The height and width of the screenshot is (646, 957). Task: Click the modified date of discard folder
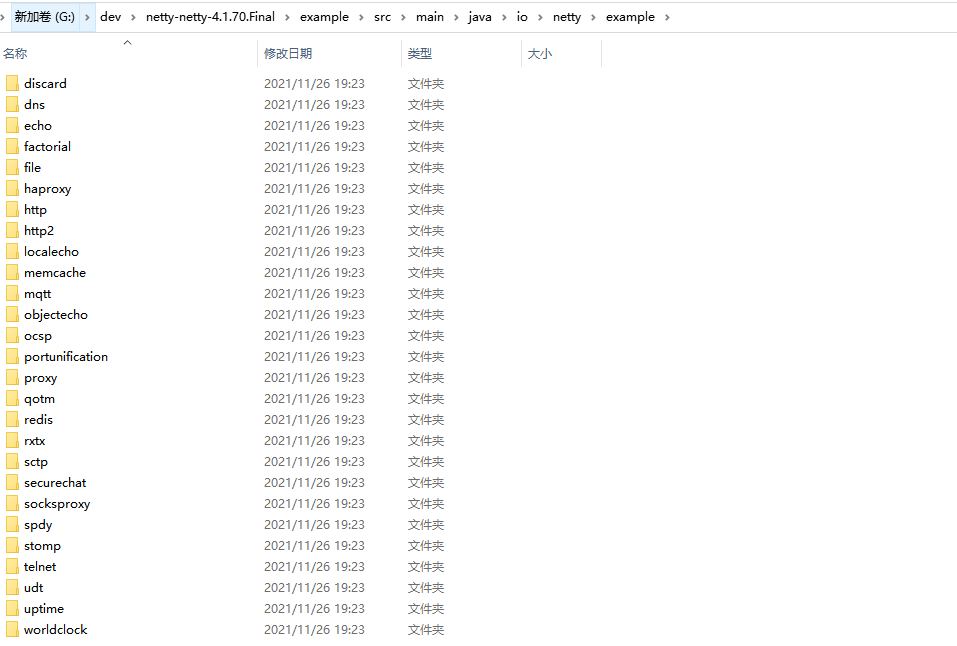pos(314,83)
